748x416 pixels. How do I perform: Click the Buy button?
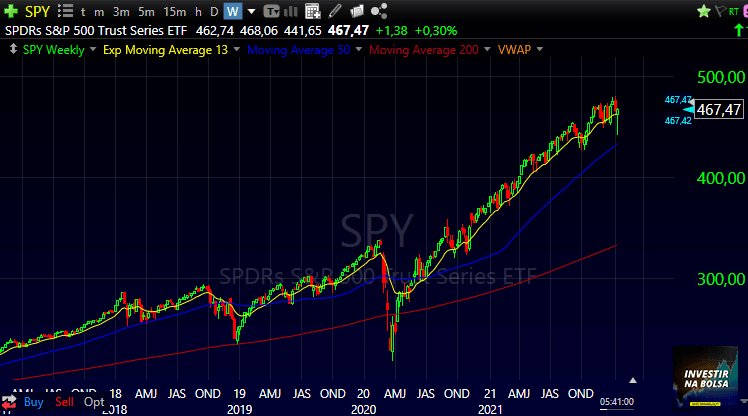pos(33,402)
